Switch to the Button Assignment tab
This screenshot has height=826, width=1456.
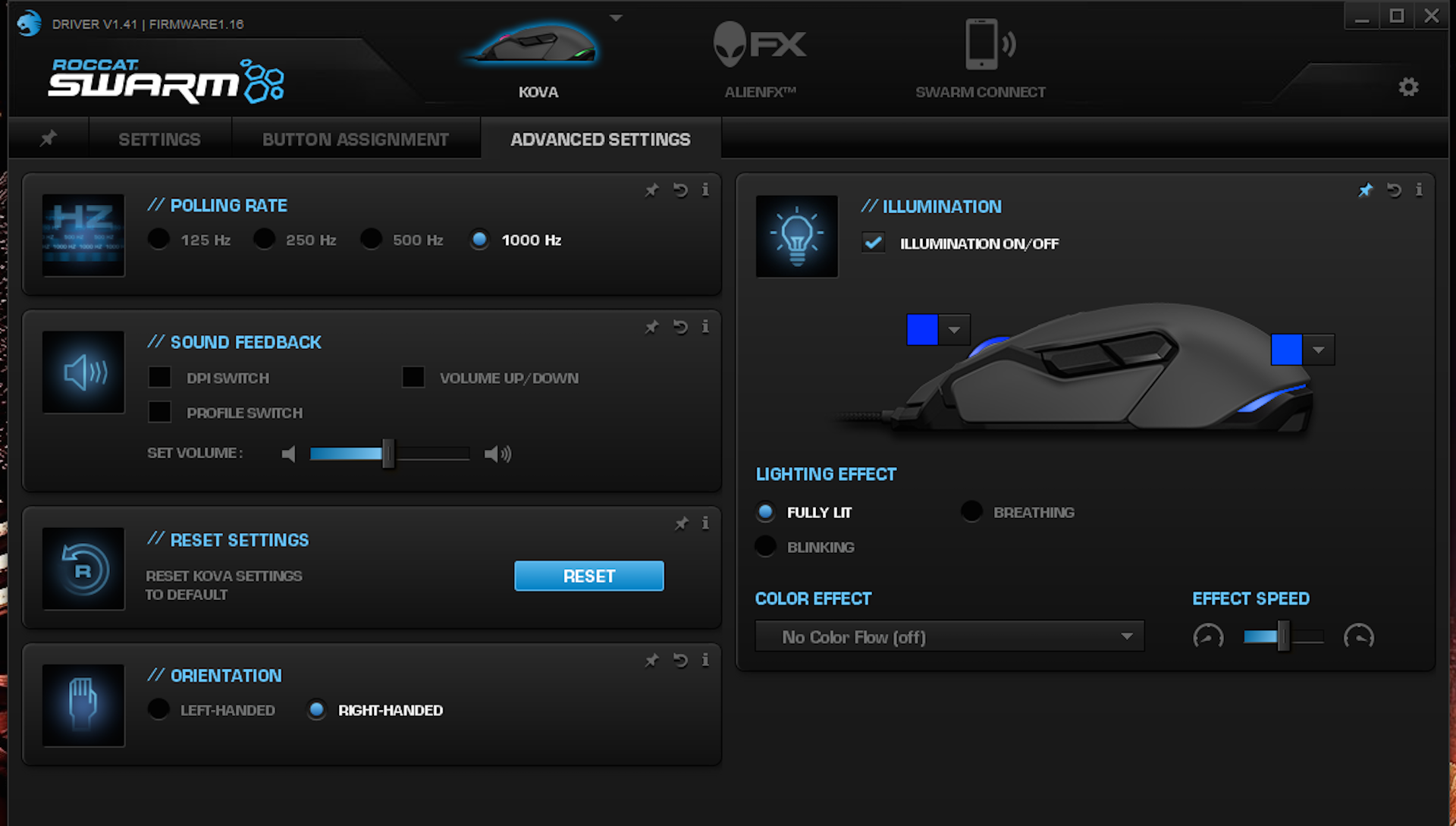356,140
